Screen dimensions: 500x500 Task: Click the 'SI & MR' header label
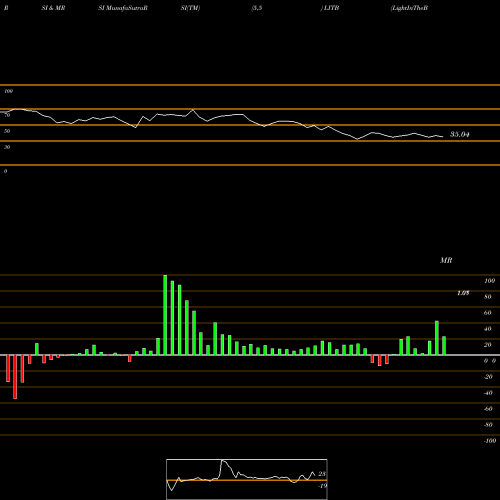click(53, 8)
